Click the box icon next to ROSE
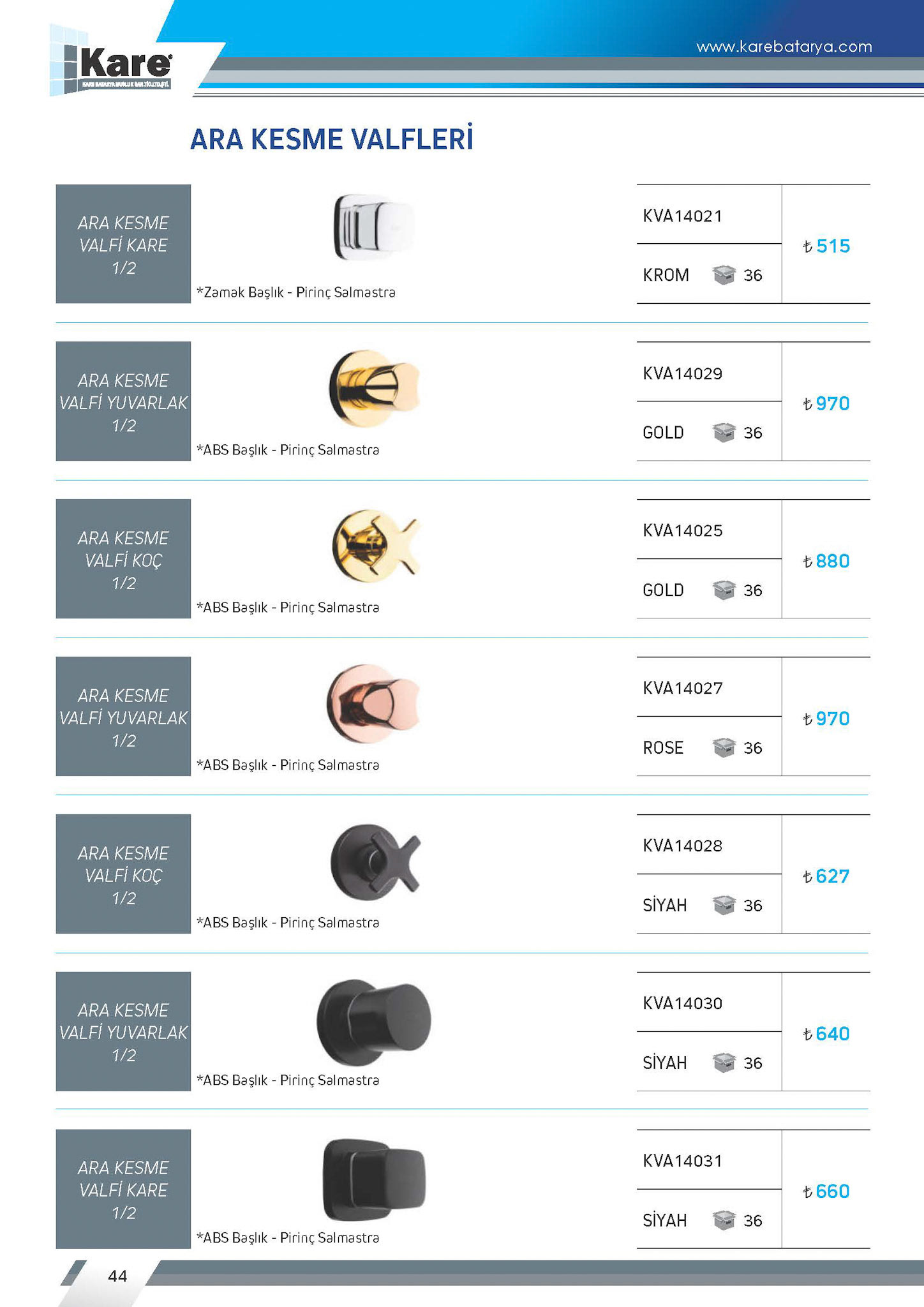Screen dimensions: 924x1307 (724, 747)
